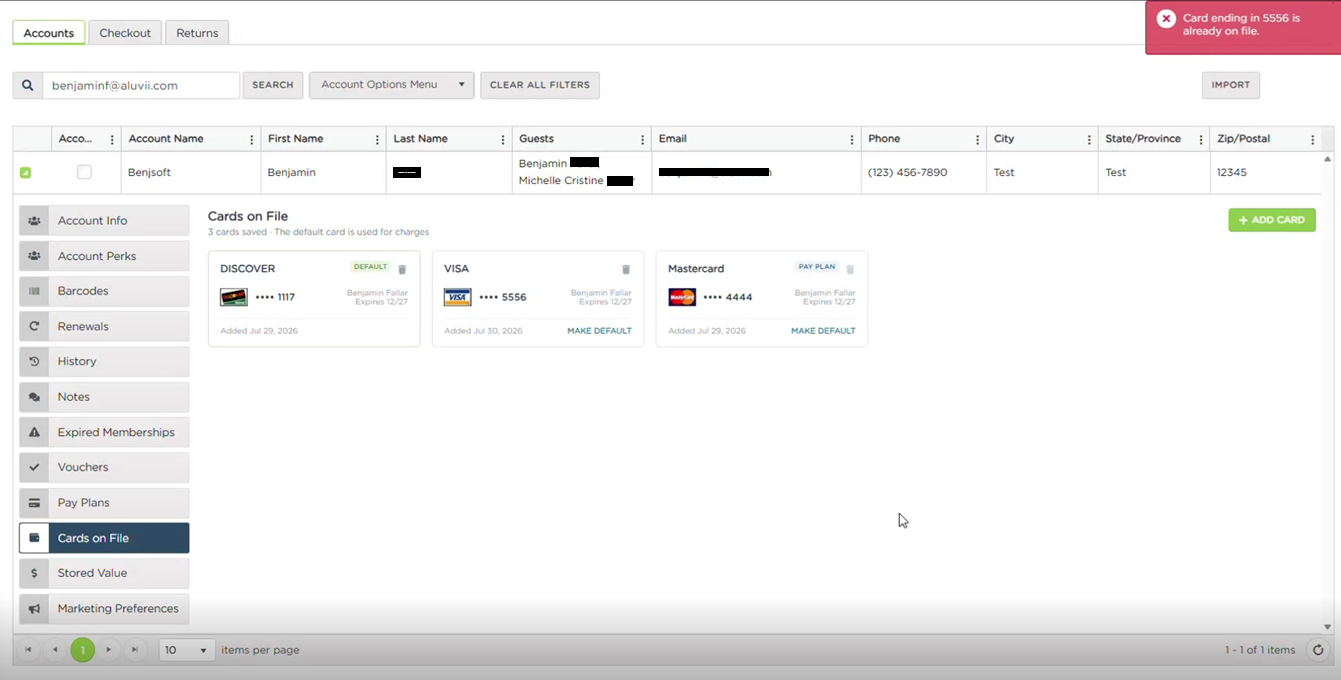1341x680 pixels.
Task: Switch to the Accounts tab
Action: tap(49, 33)
